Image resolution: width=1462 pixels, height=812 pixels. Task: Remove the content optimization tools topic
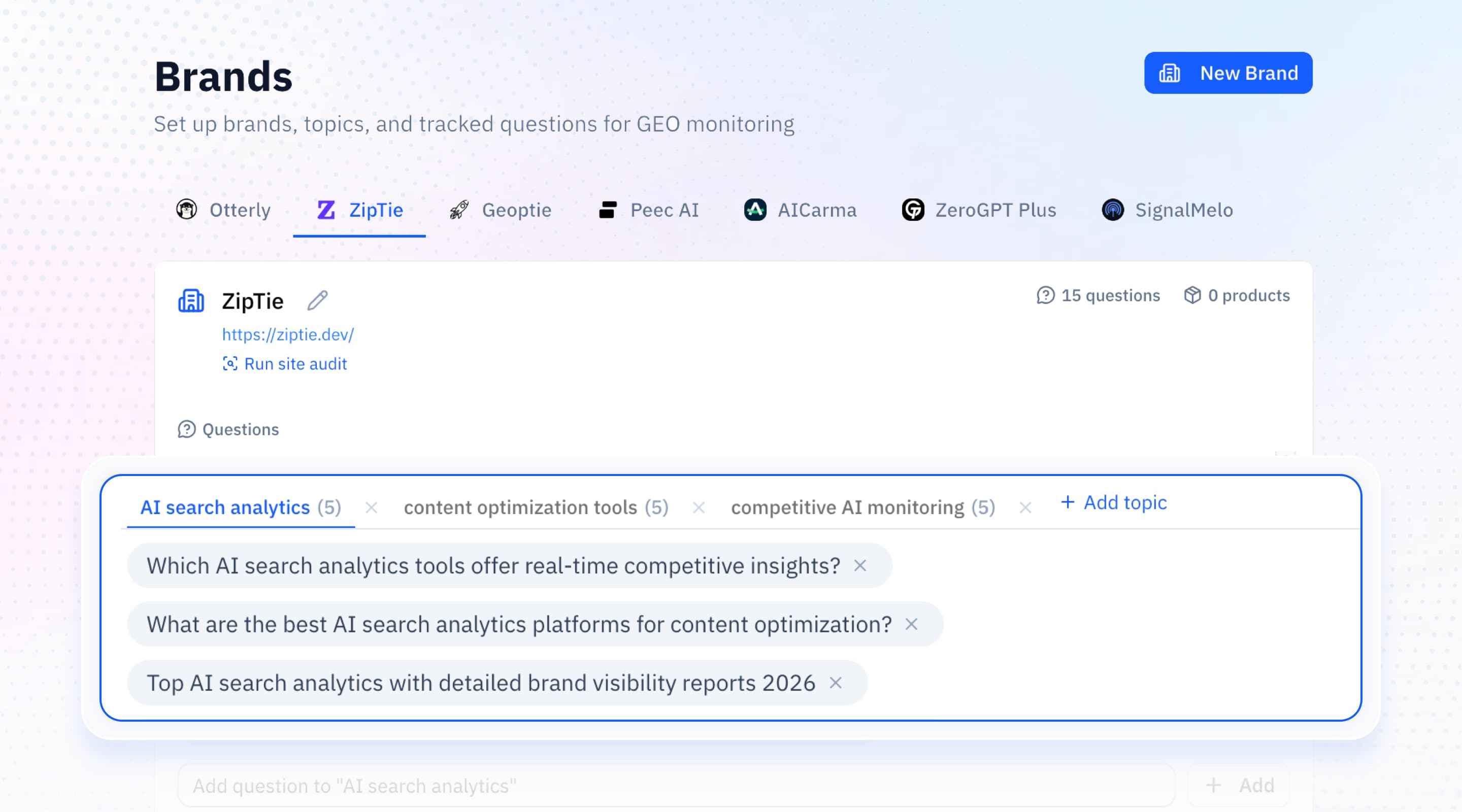(699, 508)
